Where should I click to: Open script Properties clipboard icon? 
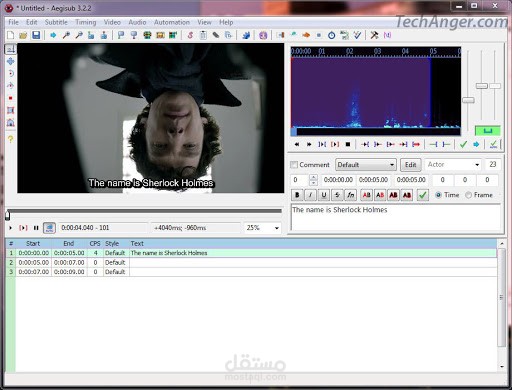pos(203,35)
